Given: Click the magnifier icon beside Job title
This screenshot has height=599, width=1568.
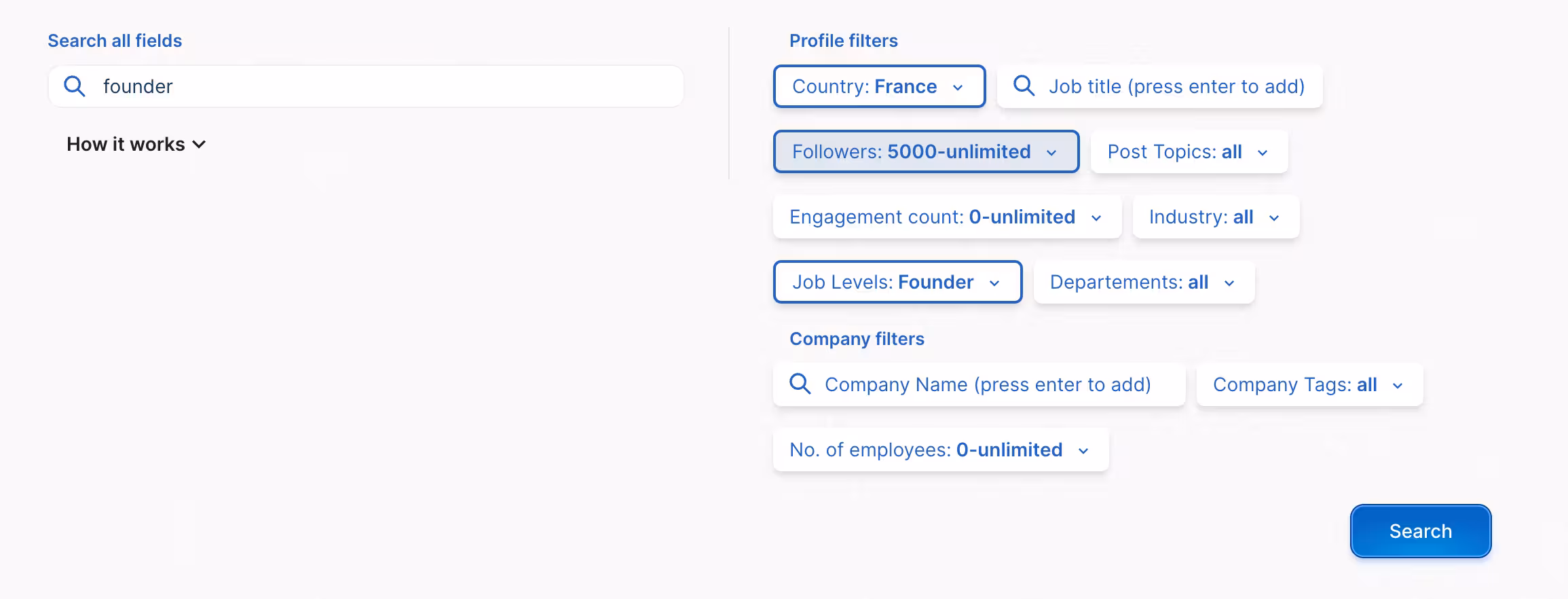Looking at the screenshot, I should 1024,86.
